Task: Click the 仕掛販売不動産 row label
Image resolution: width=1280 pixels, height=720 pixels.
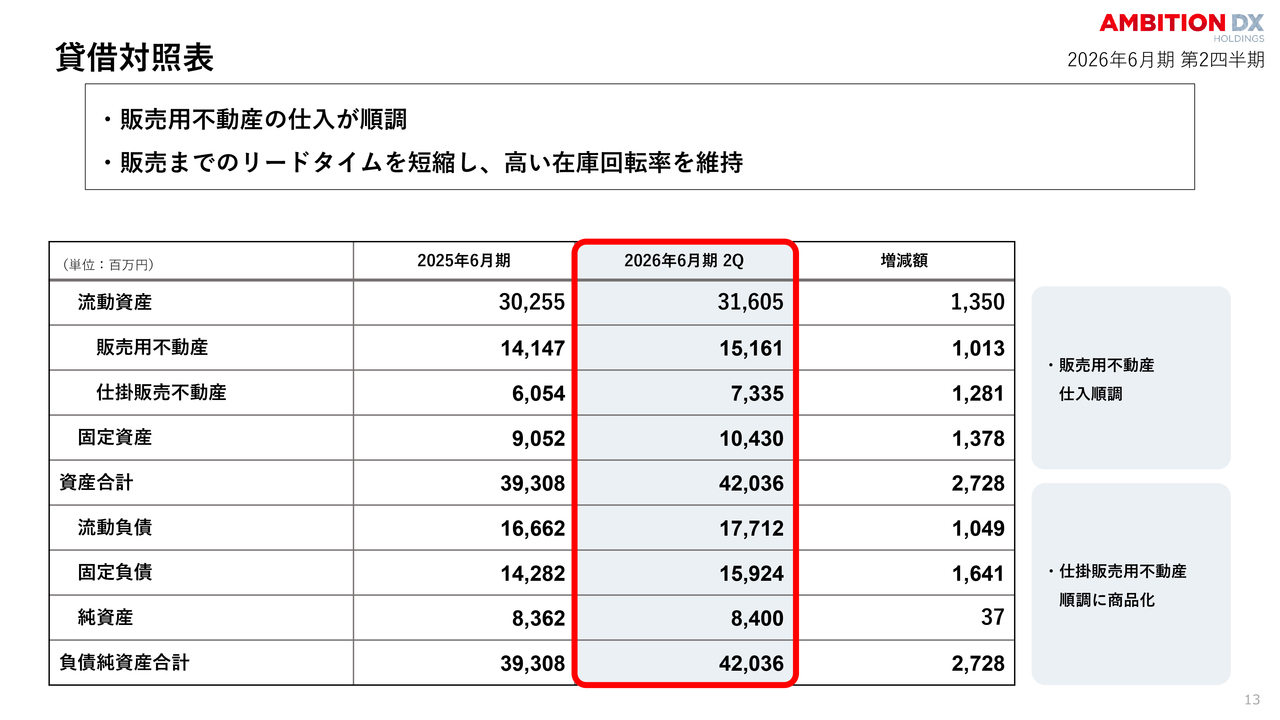Action: point(161,392)
